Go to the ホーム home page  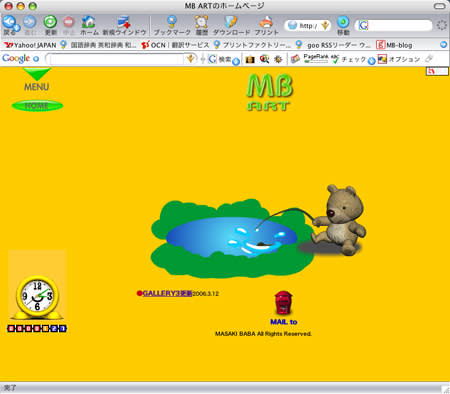[x=89, y=25]
